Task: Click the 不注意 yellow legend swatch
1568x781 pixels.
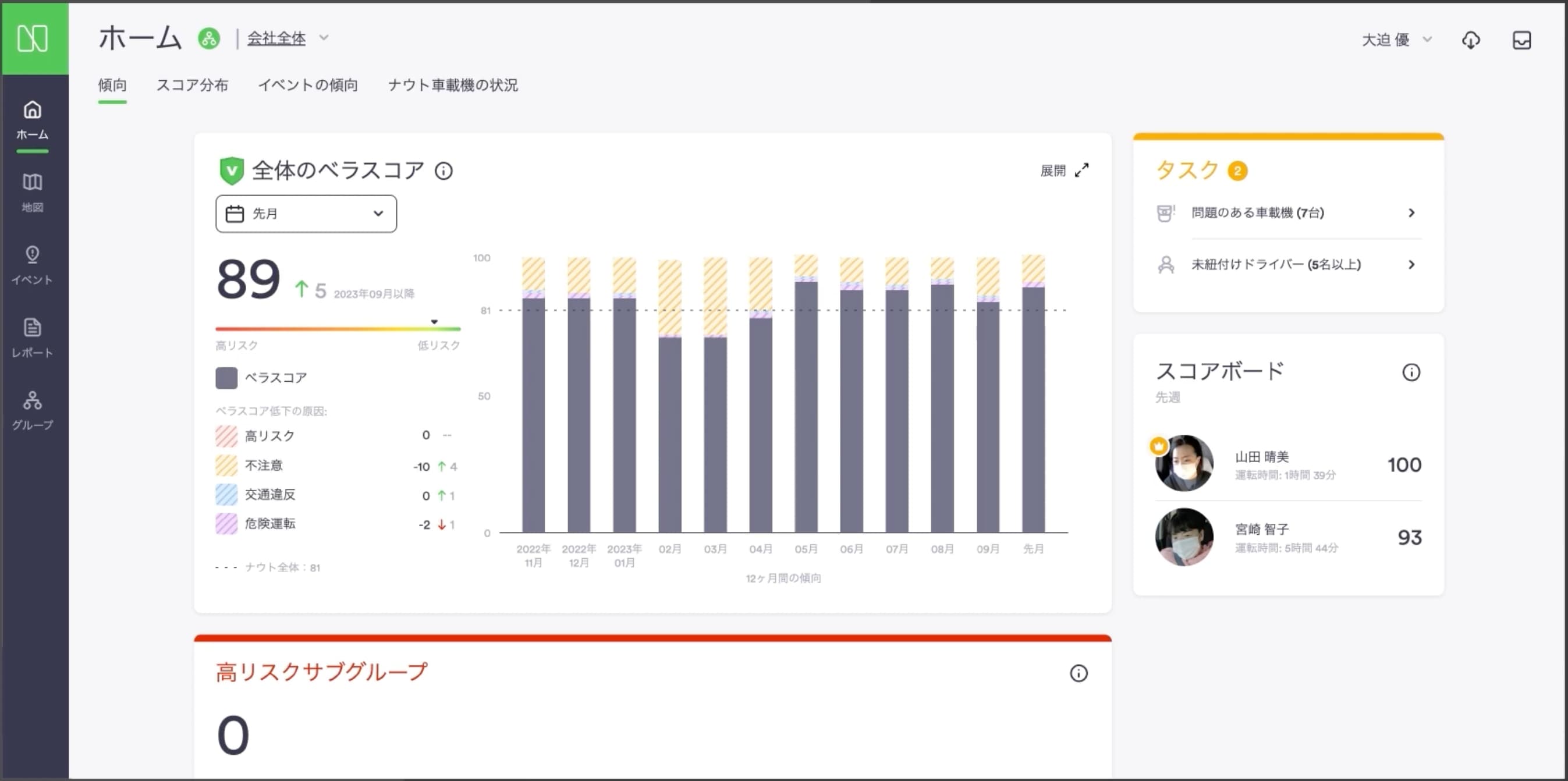Action: tap(226, 466)
